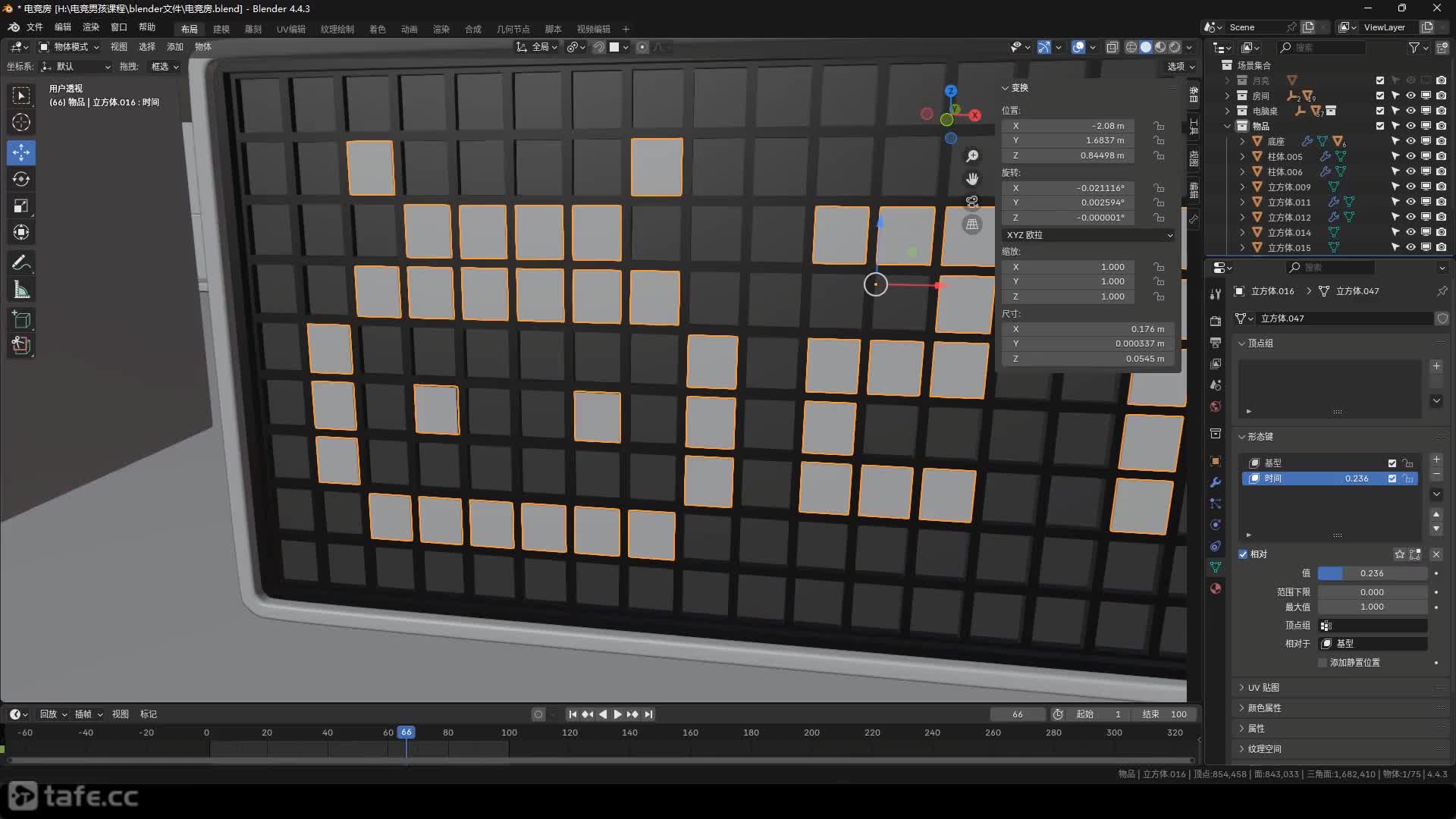The width and height of the screenshot is (1456, 819).
Task: Select the Rotate tool
Action: [x=21, y=179]
